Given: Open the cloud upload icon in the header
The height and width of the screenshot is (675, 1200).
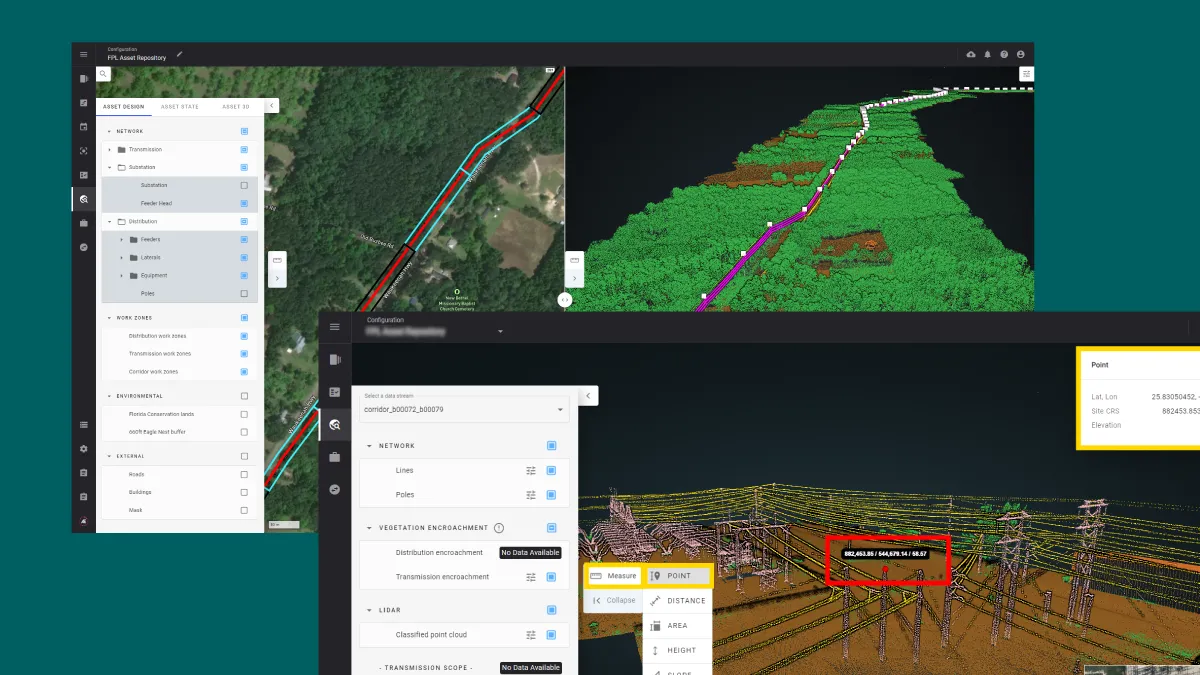Looking at the screenshot, I should [x=970, y=54].
